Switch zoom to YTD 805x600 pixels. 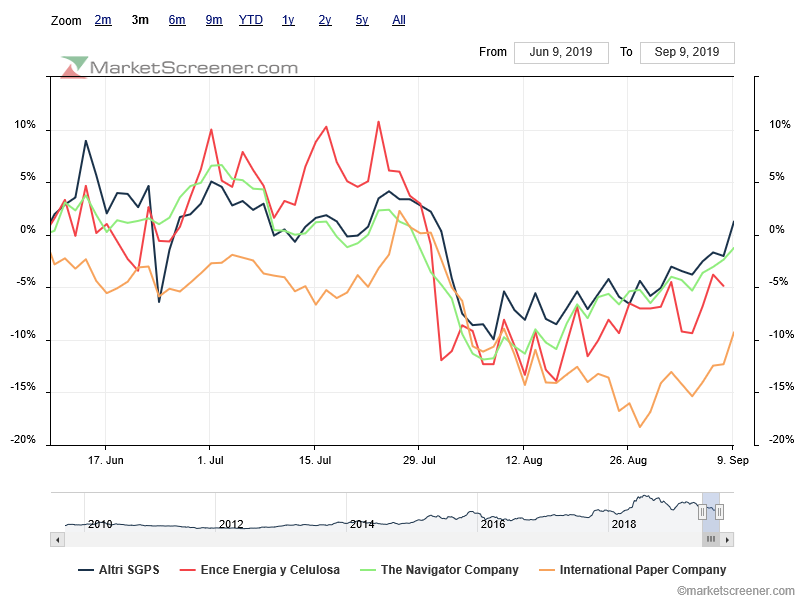(251, 20)
